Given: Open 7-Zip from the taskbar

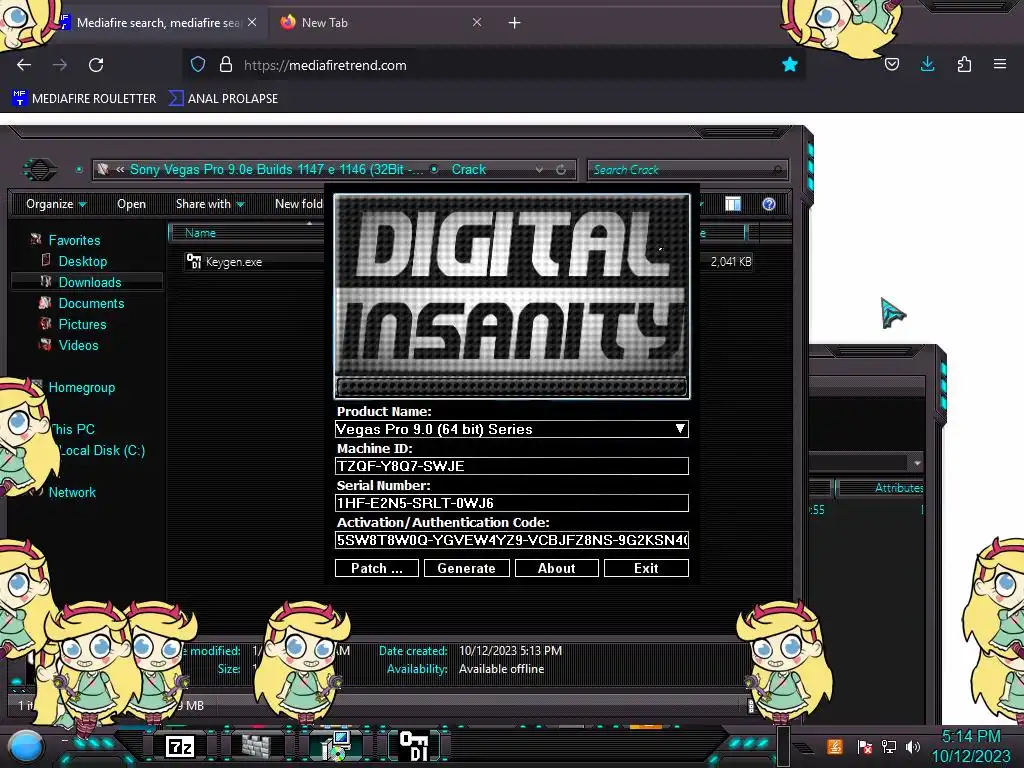Looking at the screenshot, I should [180, 746].
